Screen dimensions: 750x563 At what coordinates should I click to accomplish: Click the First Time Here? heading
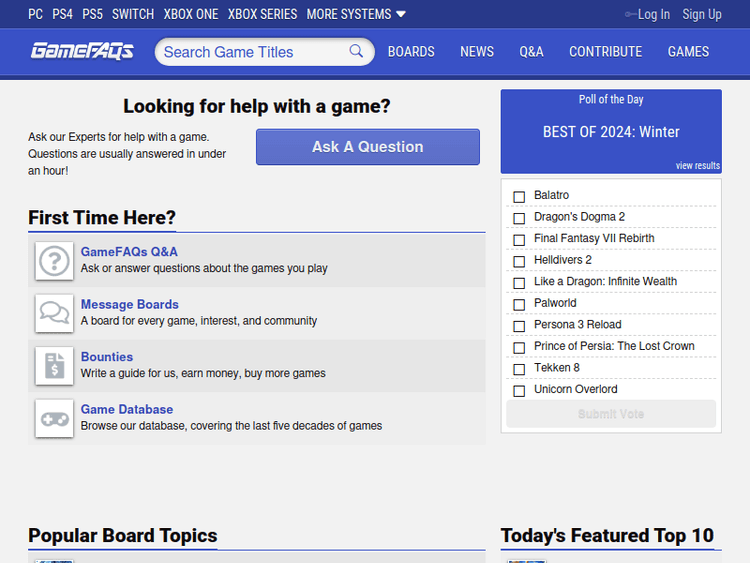click(102, 218)
